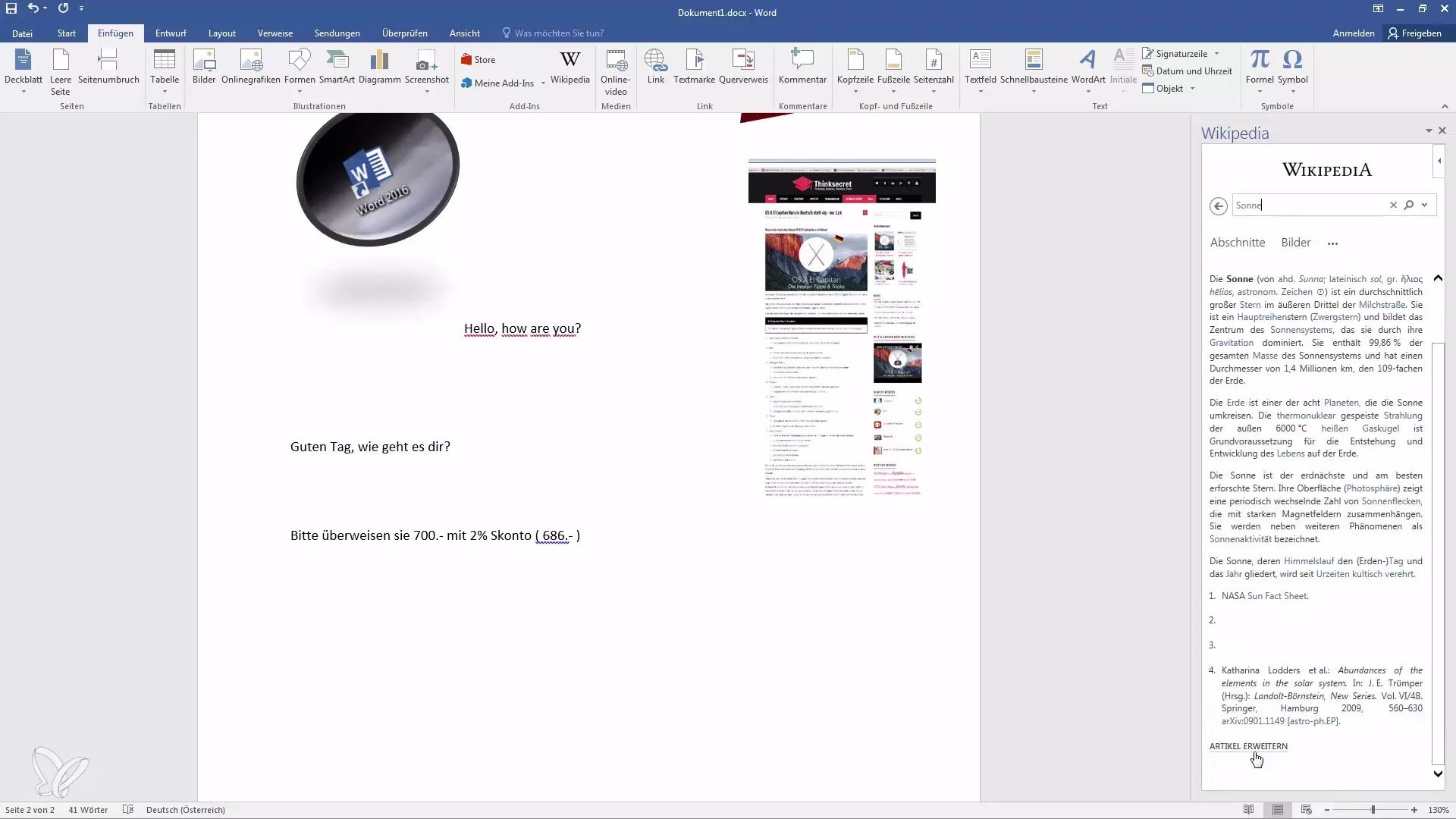Viewport: 1456px width, 819px height.
Task: Open the Wikipedia pane options menu
Action: (1429, 131)
